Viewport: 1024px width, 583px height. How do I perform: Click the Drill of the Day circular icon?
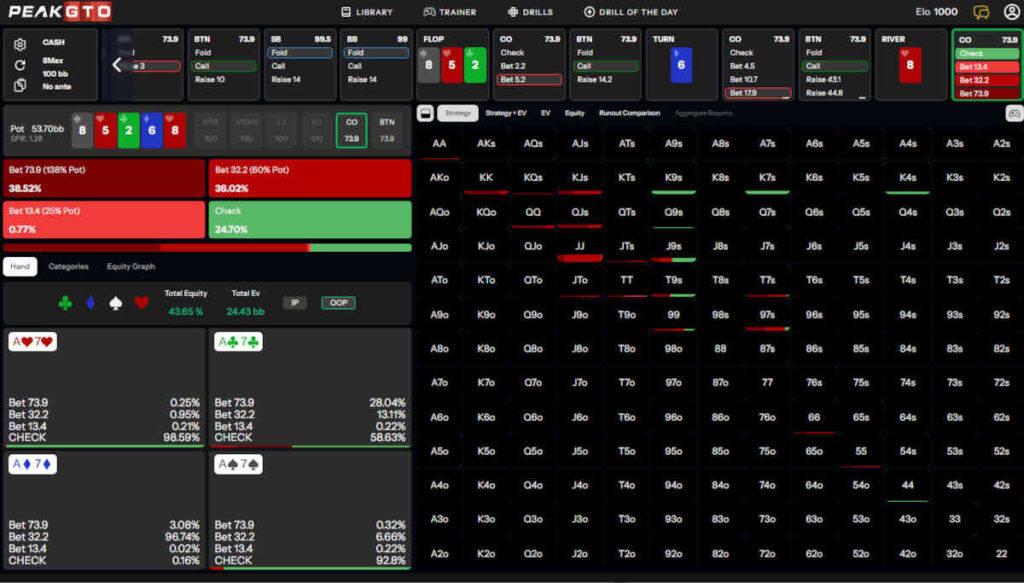coord(589,12)
